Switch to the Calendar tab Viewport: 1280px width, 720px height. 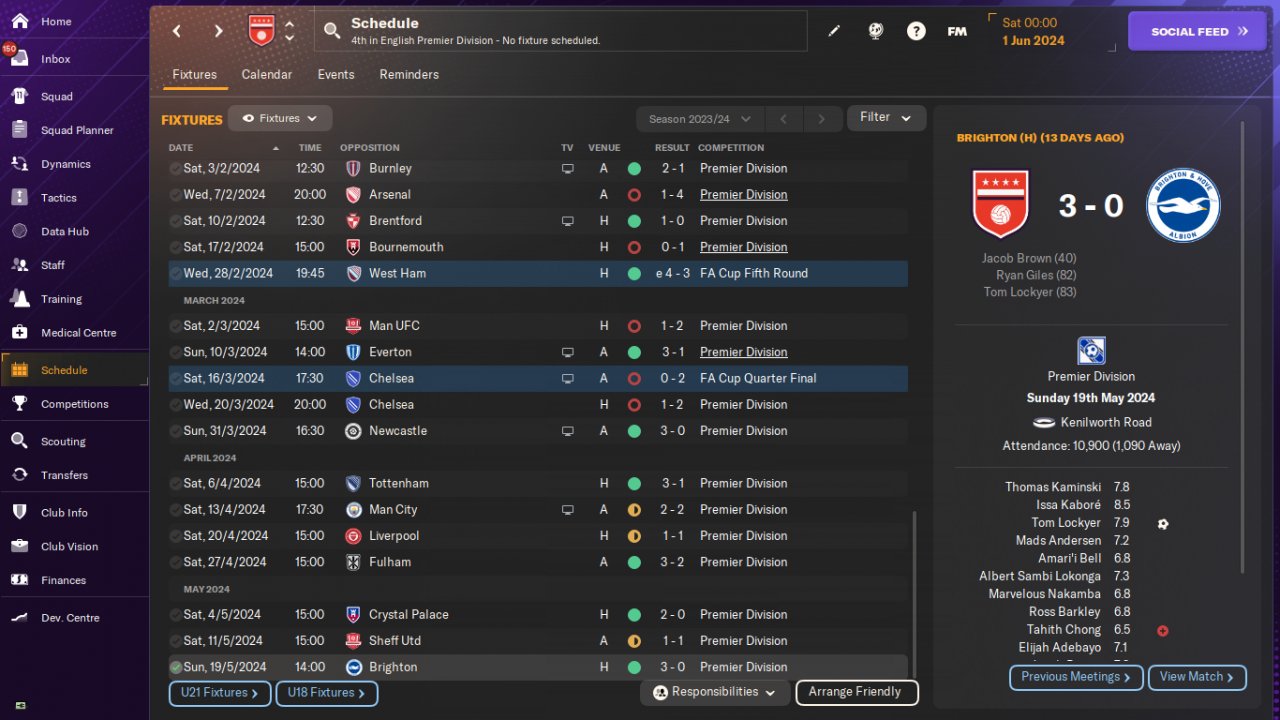click(x=267, y=74)
